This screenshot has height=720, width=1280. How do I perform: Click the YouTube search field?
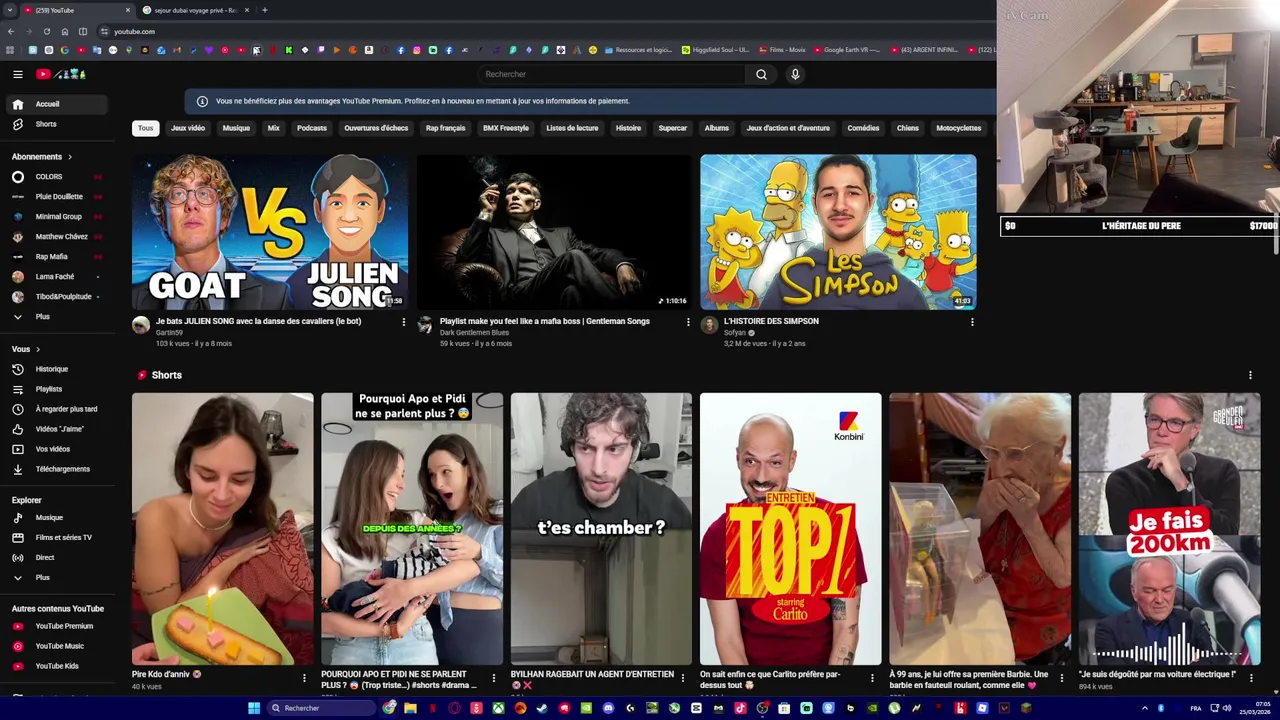612,74
